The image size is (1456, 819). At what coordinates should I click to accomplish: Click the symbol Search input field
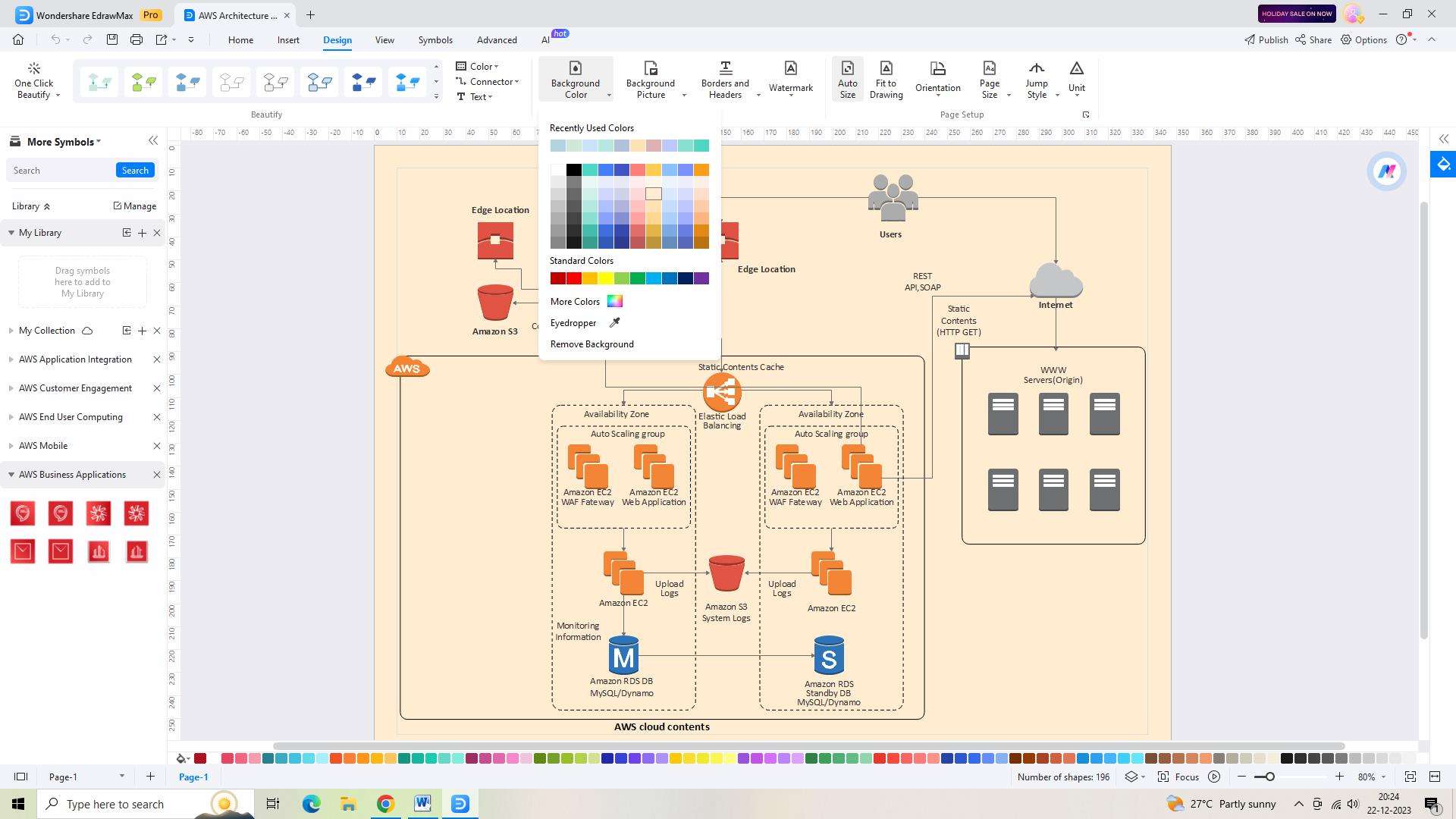click(x=61, y=171)
